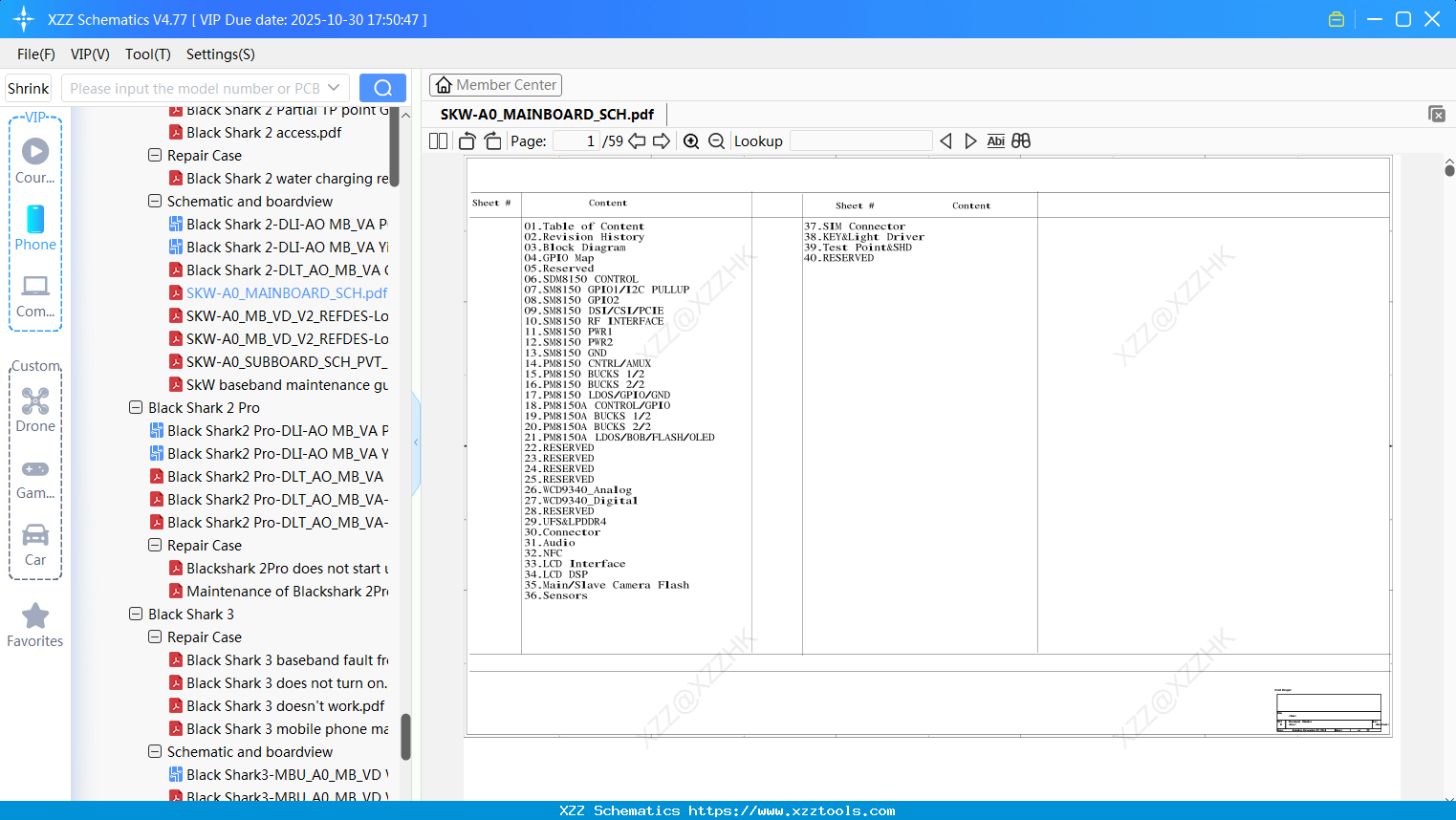This screenshot has height=820, width=1456.
Task: Click the yellow toolbox icon in the title bar
Action: [1336, 19]
